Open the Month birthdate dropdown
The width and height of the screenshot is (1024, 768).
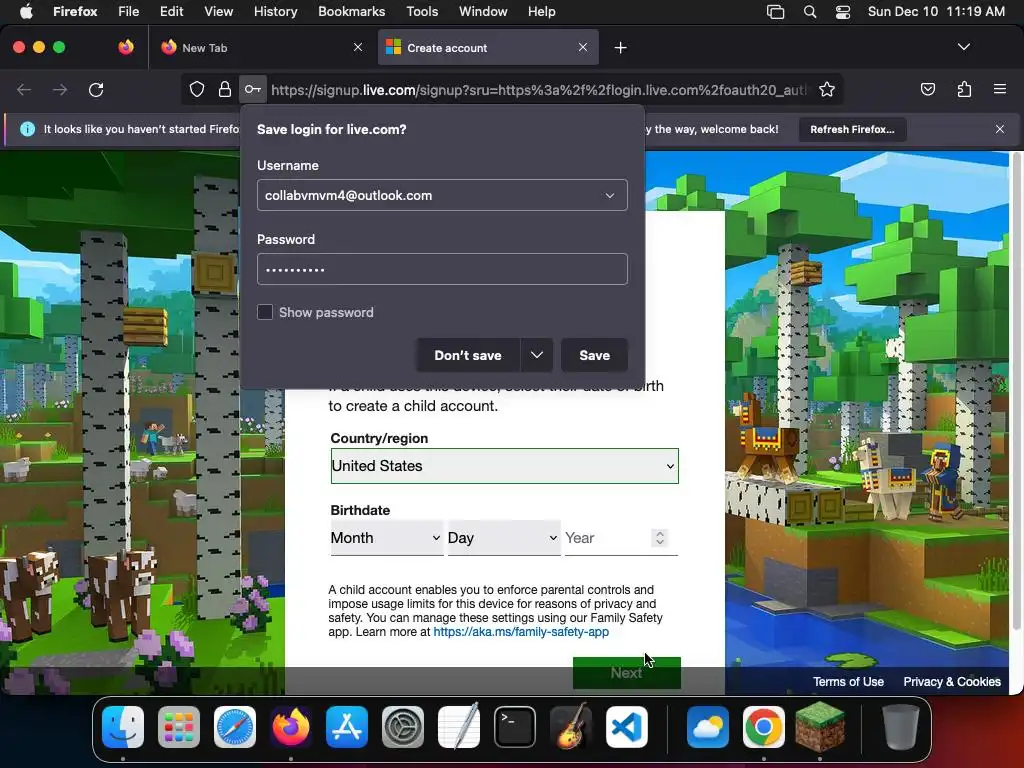pos(387,537)
